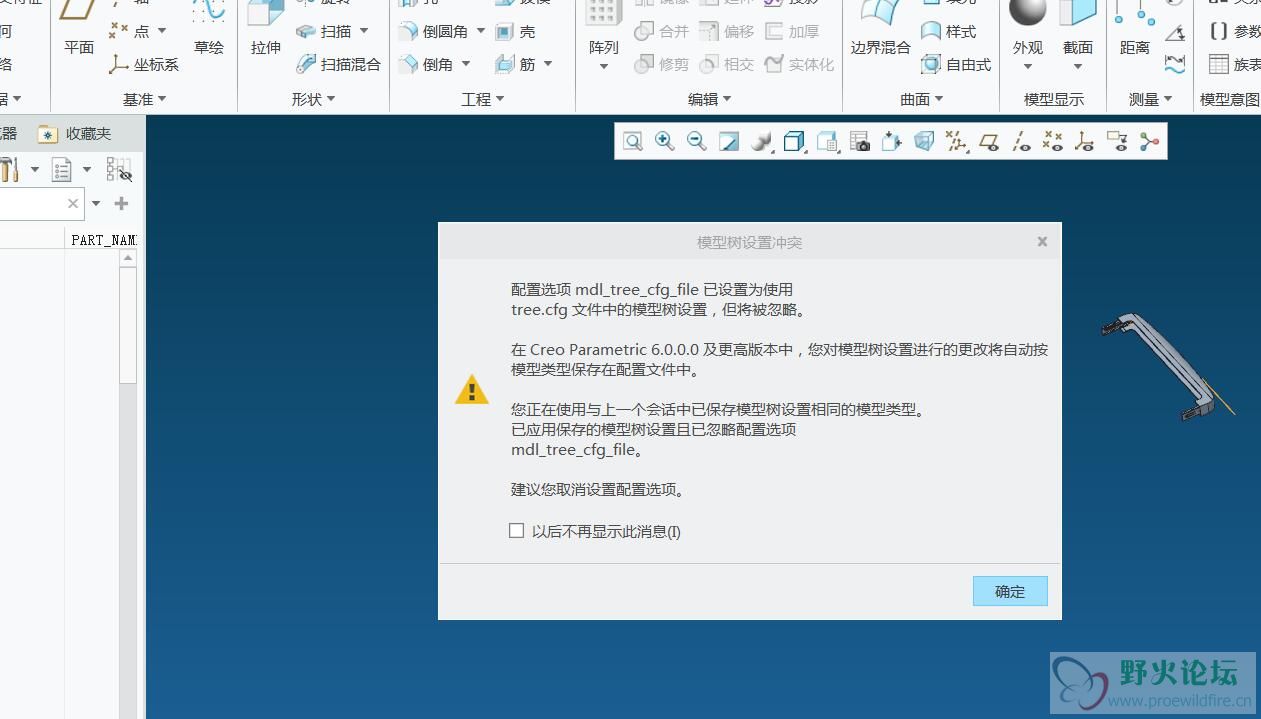Zoom out using the magnifier minus icon
The image size is (1261, 719).
pyautogui.click(x=697, y=142)
